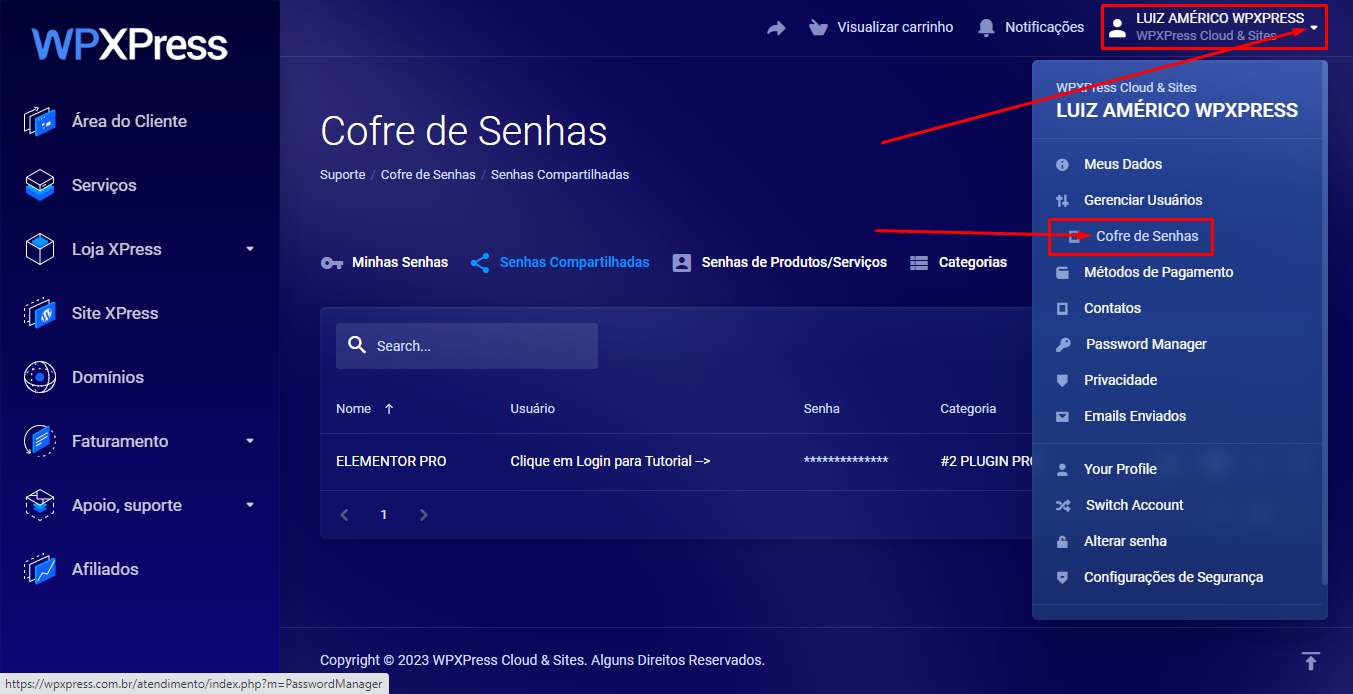Expand the Loja XPress submenu arrow

click(250, 249)
